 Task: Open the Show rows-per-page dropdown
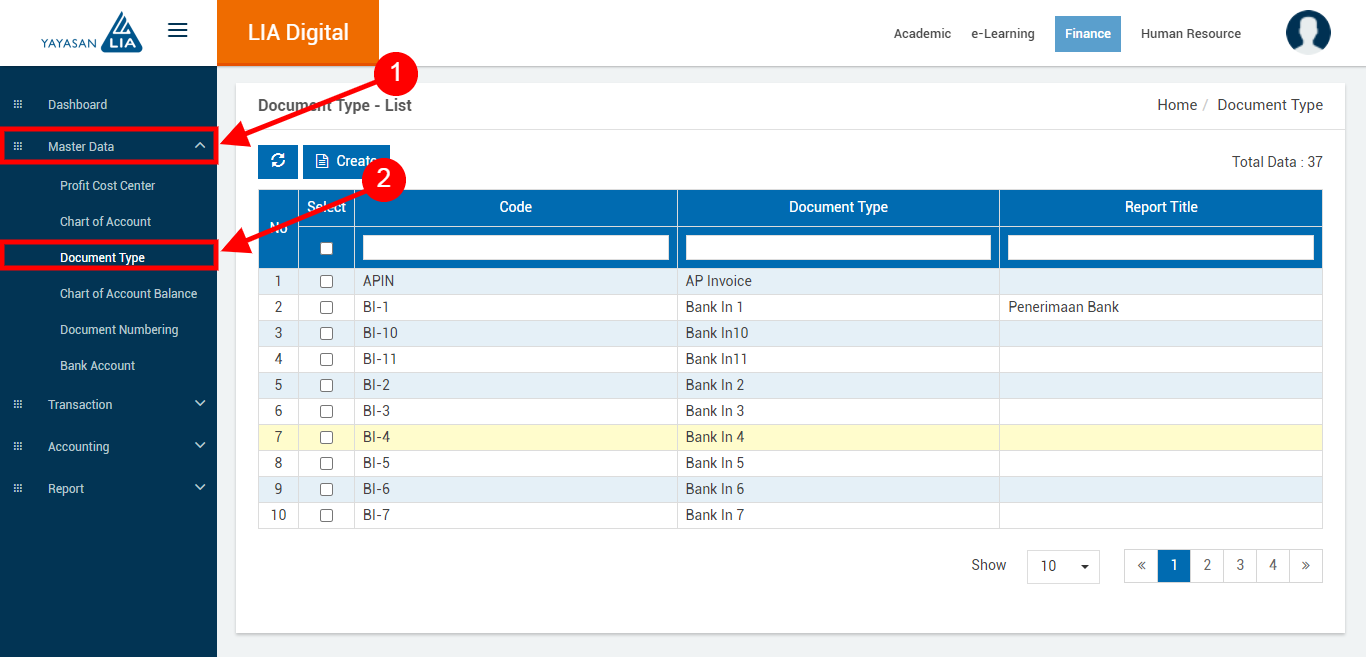[1062, 567]
